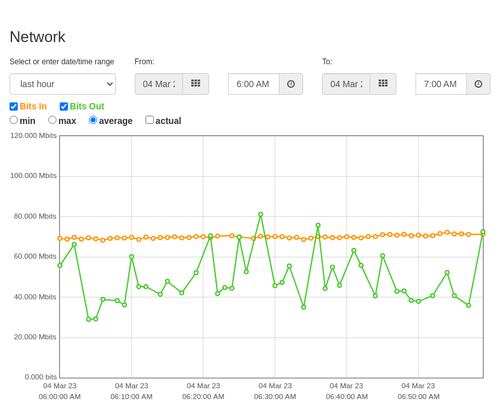Select the average radio button
This screenshot has width=500, height=403.
point(93,120)
